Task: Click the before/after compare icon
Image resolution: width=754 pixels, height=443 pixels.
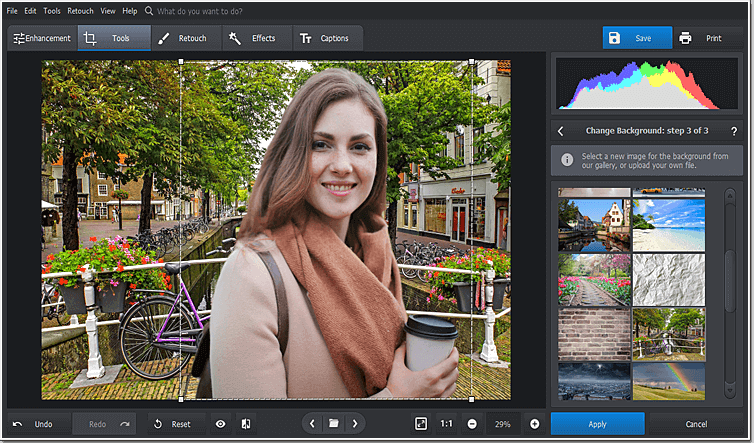Action: [247, 424]
